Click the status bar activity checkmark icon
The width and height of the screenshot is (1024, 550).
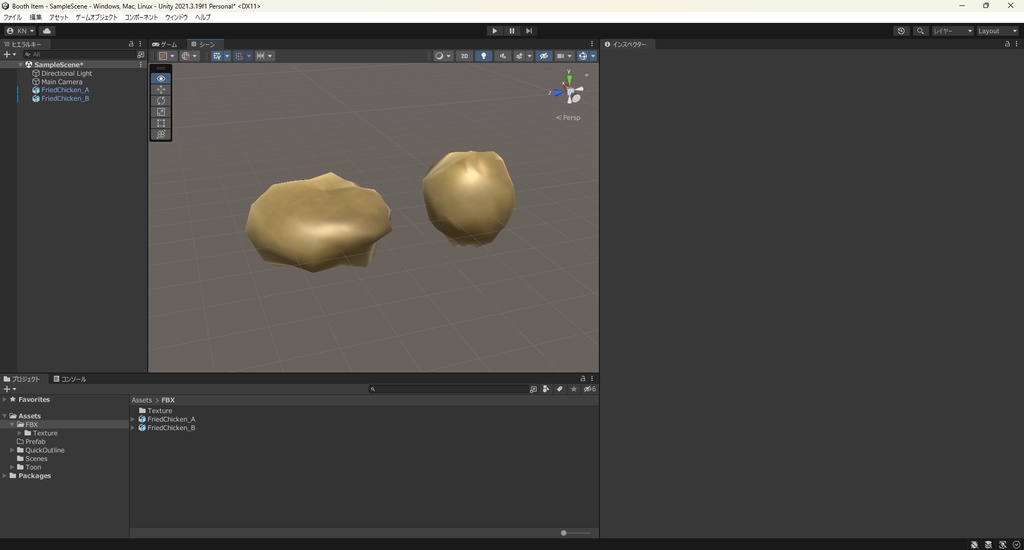click(x=1016, y=544)
